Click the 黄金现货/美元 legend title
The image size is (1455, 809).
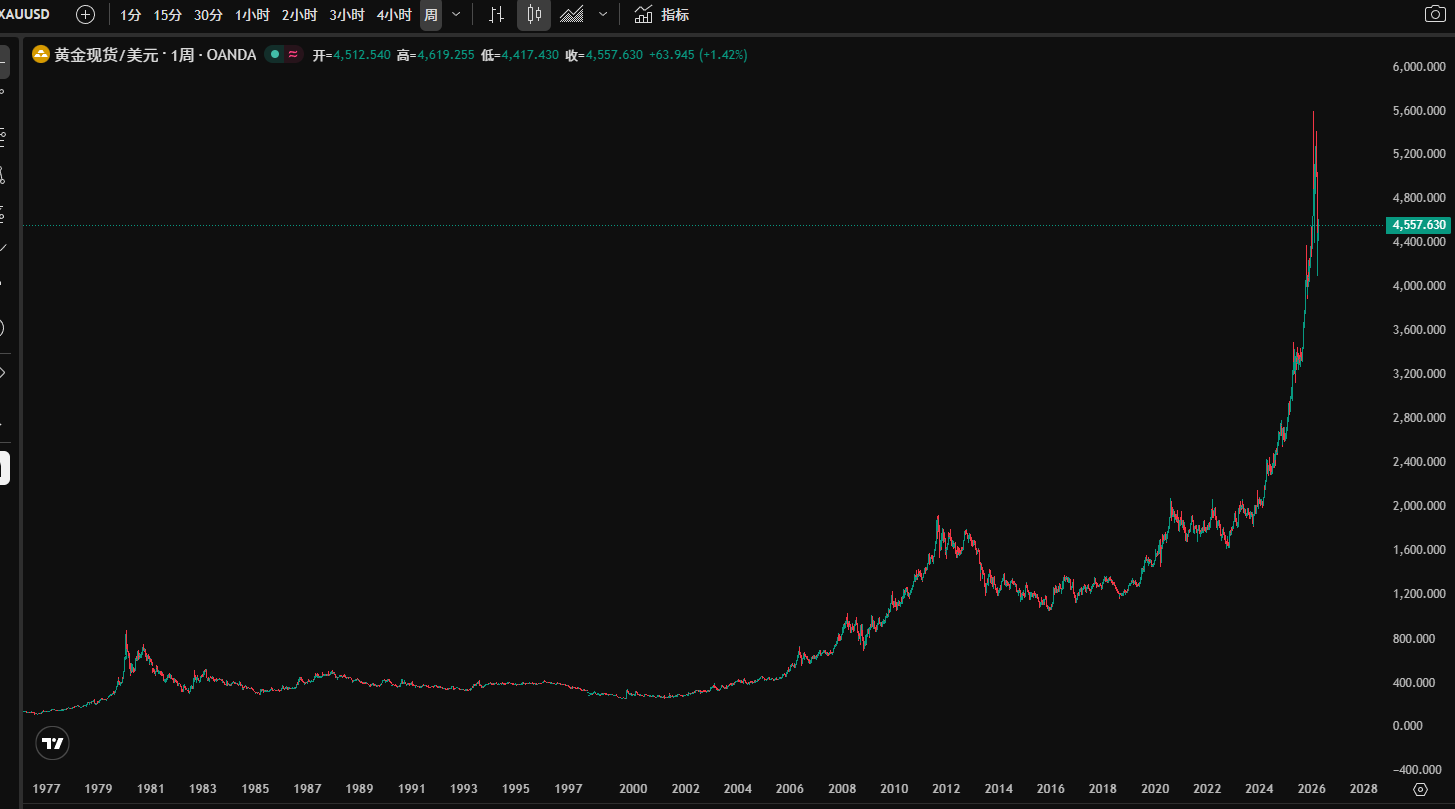click(107, 55)
